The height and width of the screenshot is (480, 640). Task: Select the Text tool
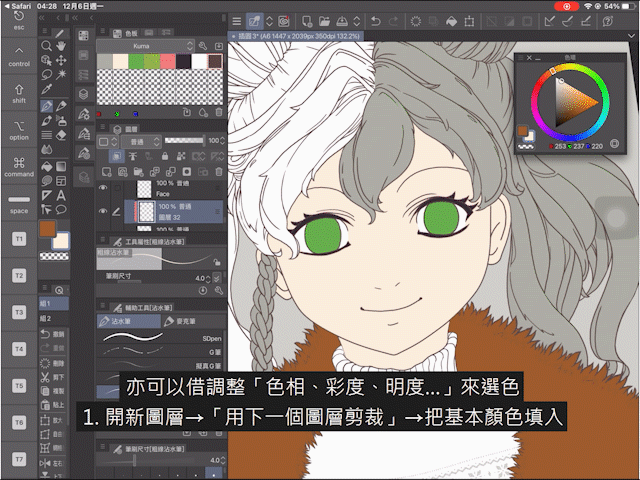pyautogui.click(x=61, y=196)
